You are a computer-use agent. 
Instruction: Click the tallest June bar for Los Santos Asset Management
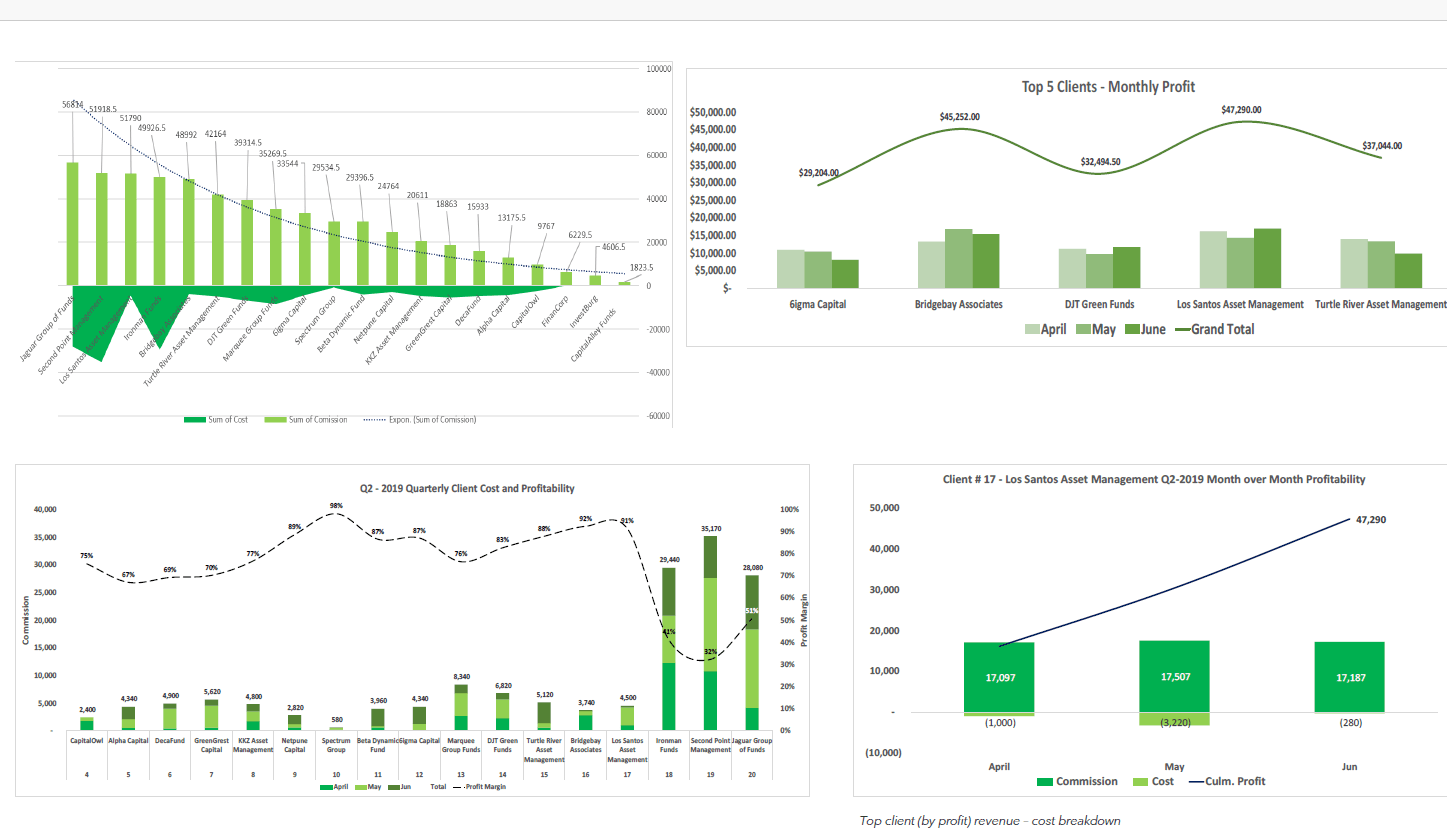1266,258
